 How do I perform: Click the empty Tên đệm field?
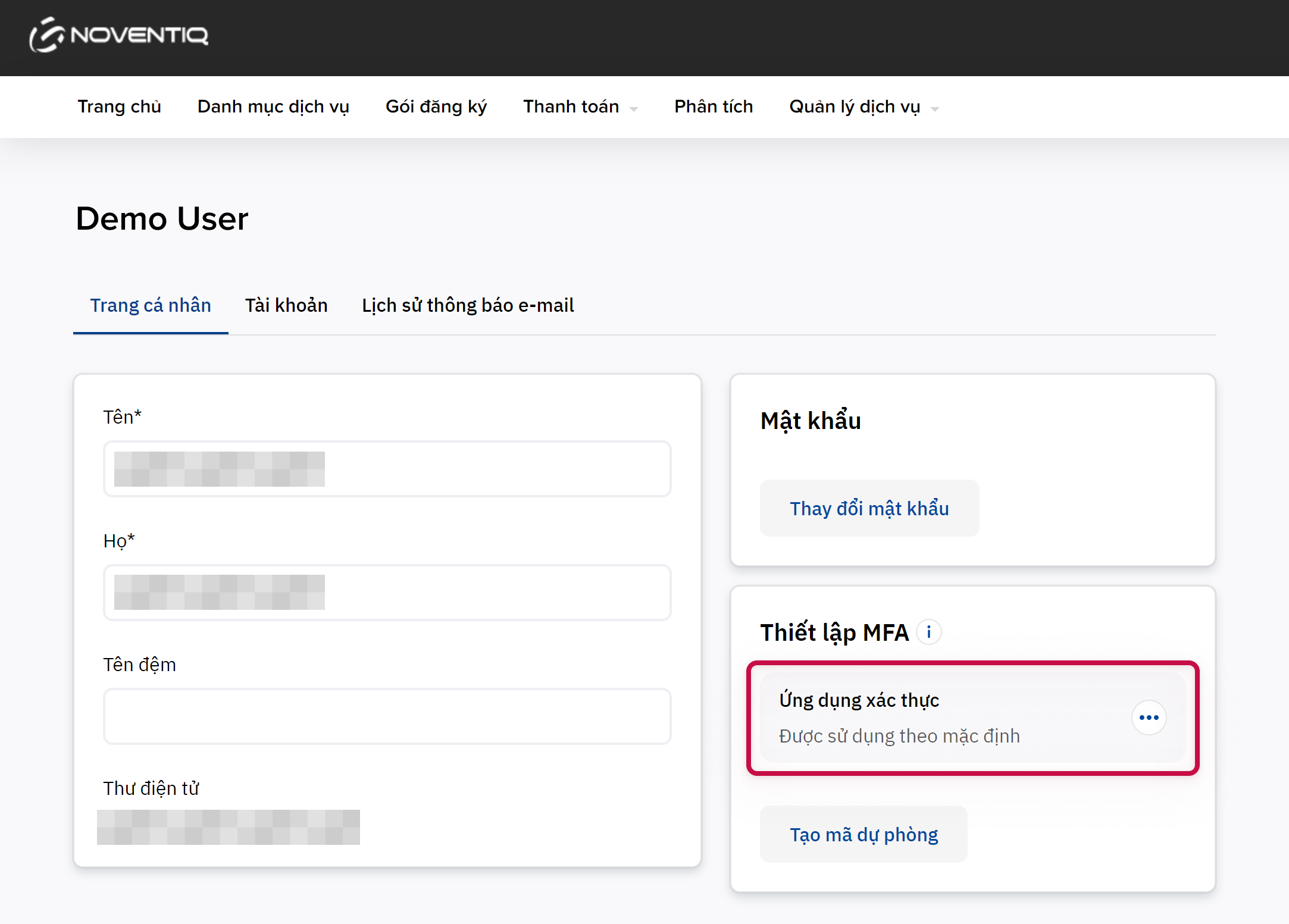pos(387,716)
